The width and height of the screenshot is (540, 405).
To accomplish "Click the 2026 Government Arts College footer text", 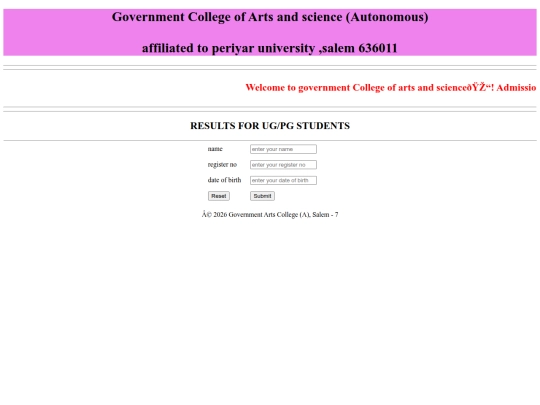I will [270, 215].
